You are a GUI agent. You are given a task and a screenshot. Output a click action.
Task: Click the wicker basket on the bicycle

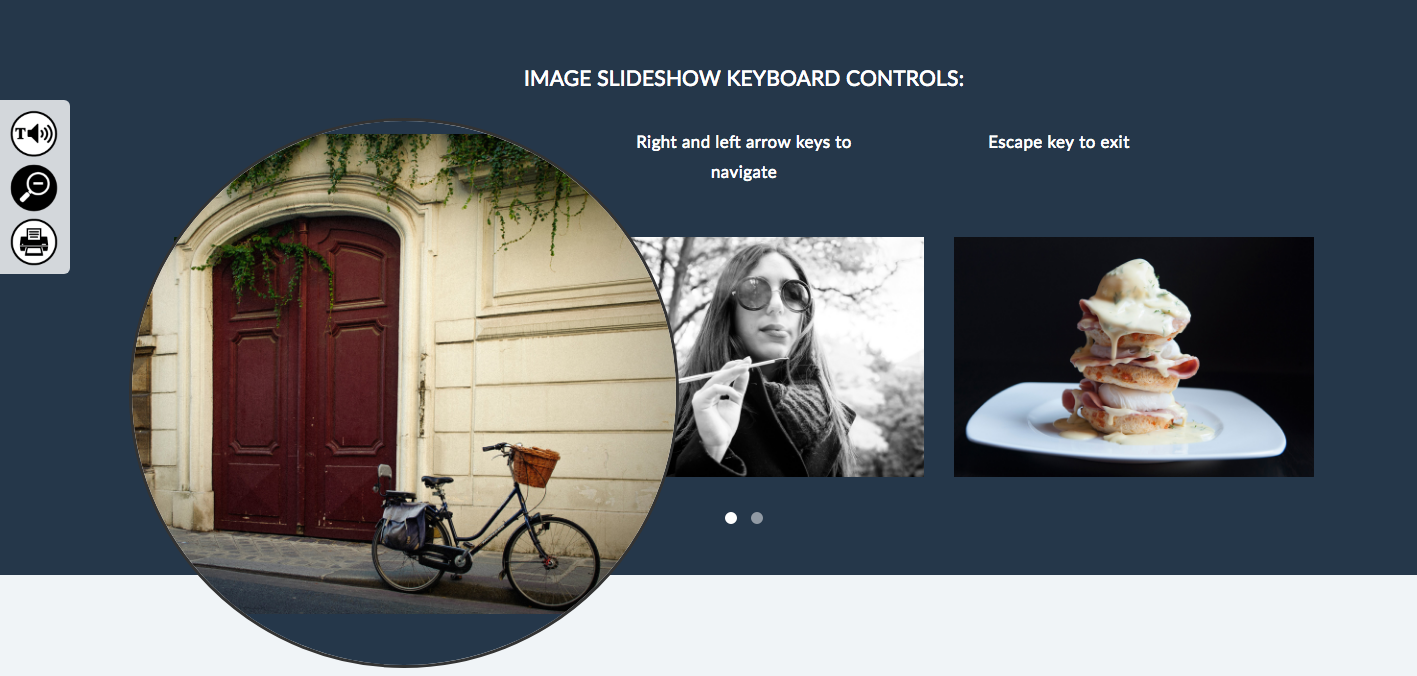[x=535, y=465]
